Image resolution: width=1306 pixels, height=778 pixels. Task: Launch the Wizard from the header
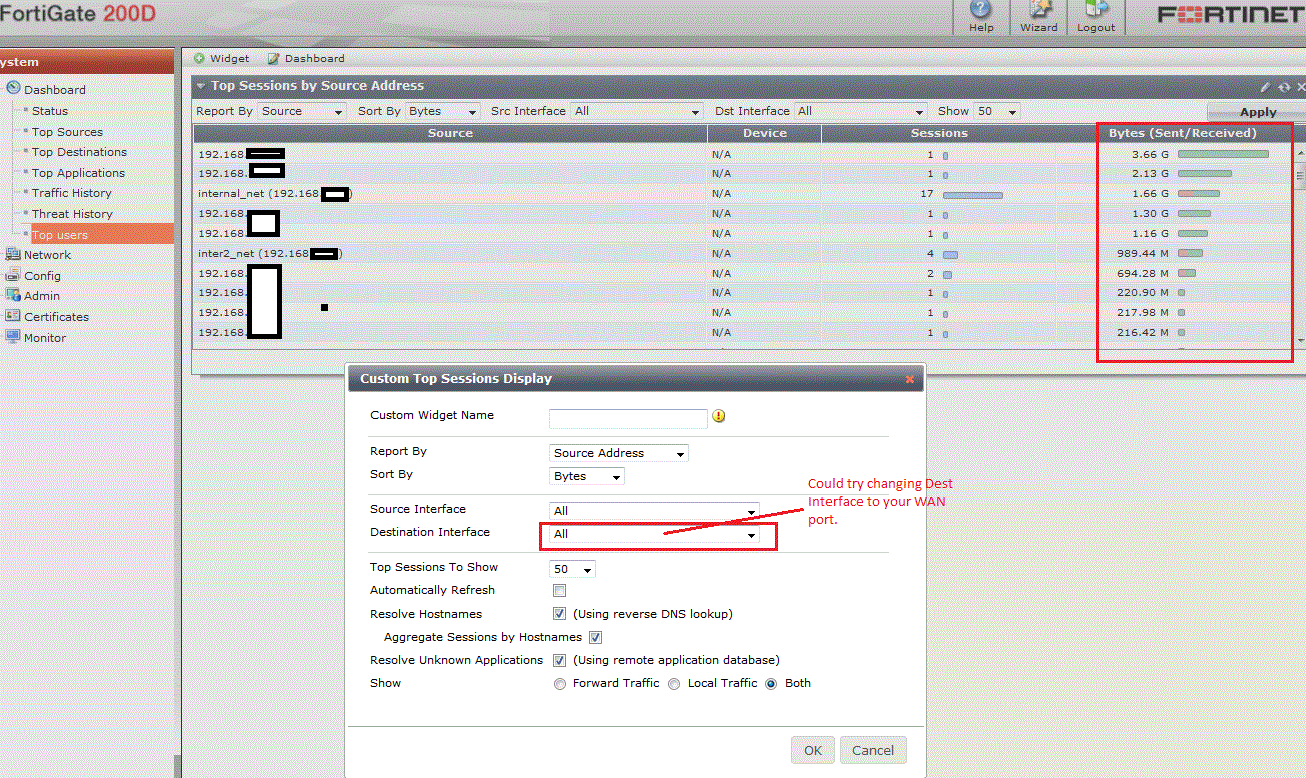(x=1038, y=9)
